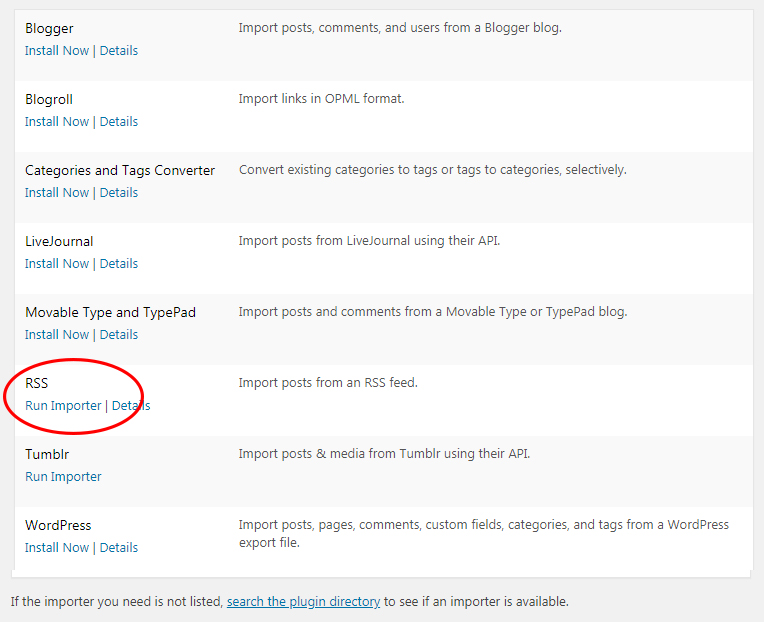Click description about importing from a Blogger blog
Image resolution: width=764 pixels, height=622 pixels.
[400, 28]
